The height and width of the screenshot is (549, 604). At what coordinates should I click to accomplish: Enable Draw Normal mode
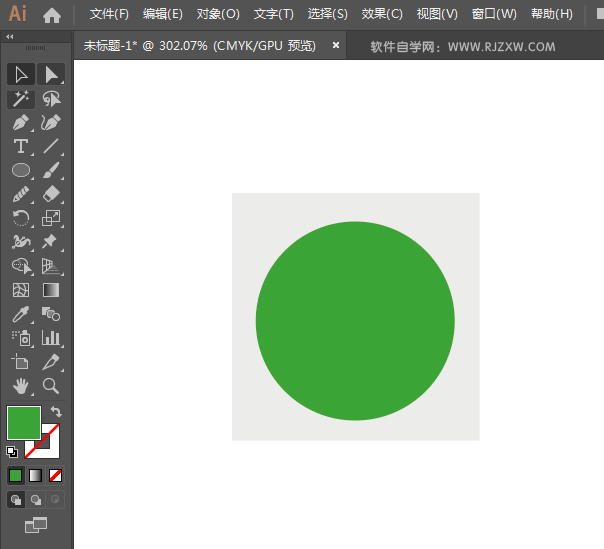click(x=16, y=499)
